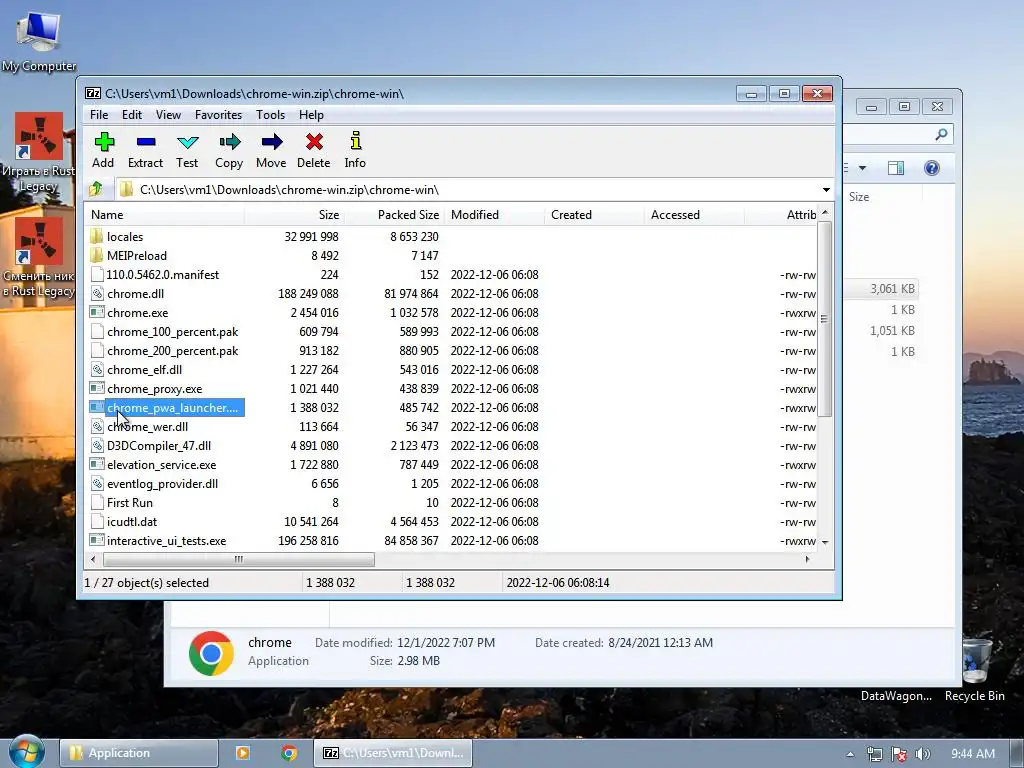Select the First Run file
The width and height of the screenshot is (1024, 768).
coord(130,503)
